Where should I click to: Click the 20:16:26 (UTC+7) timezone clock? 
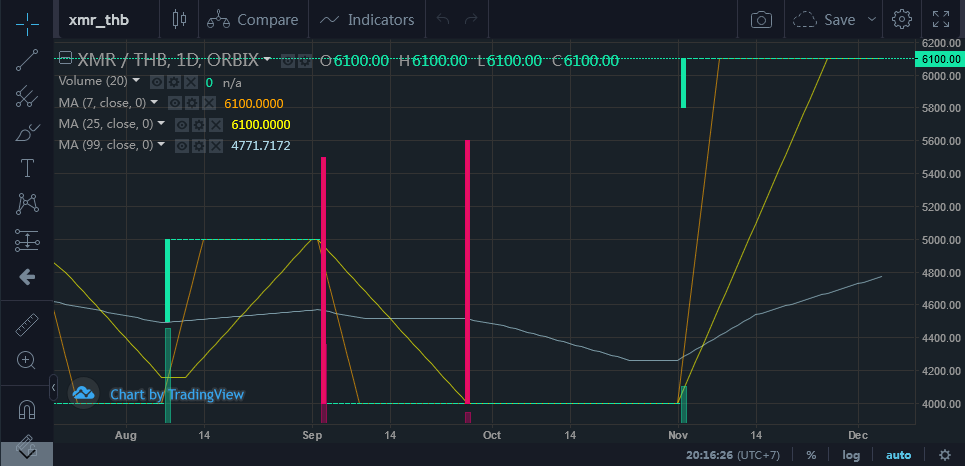click(733, 456)
